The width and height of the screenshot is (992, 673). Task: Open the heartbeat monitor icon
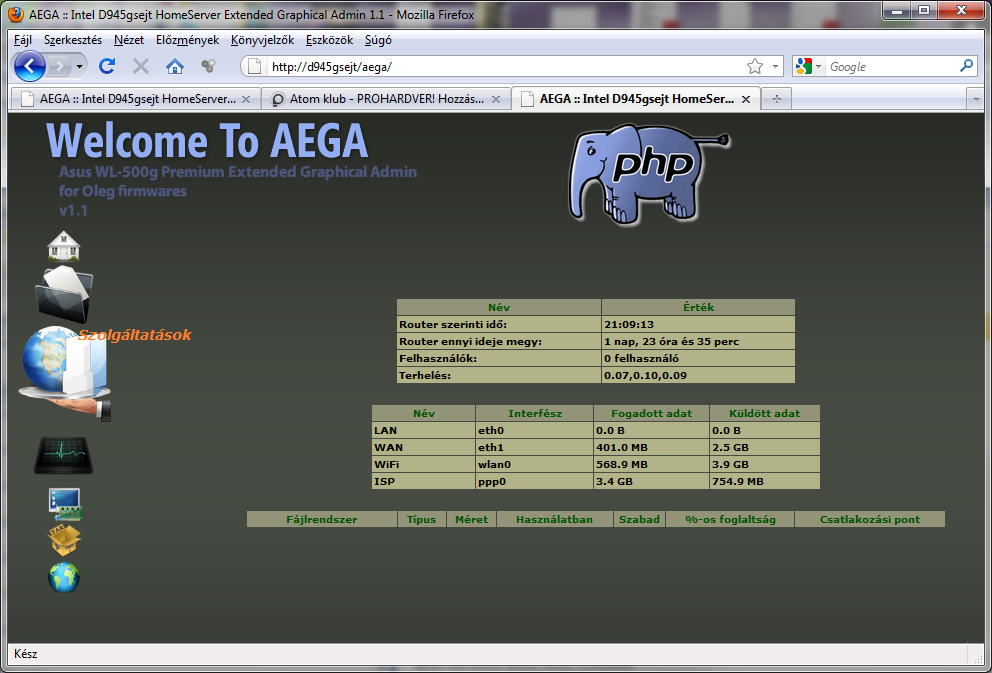click(63, 455)
